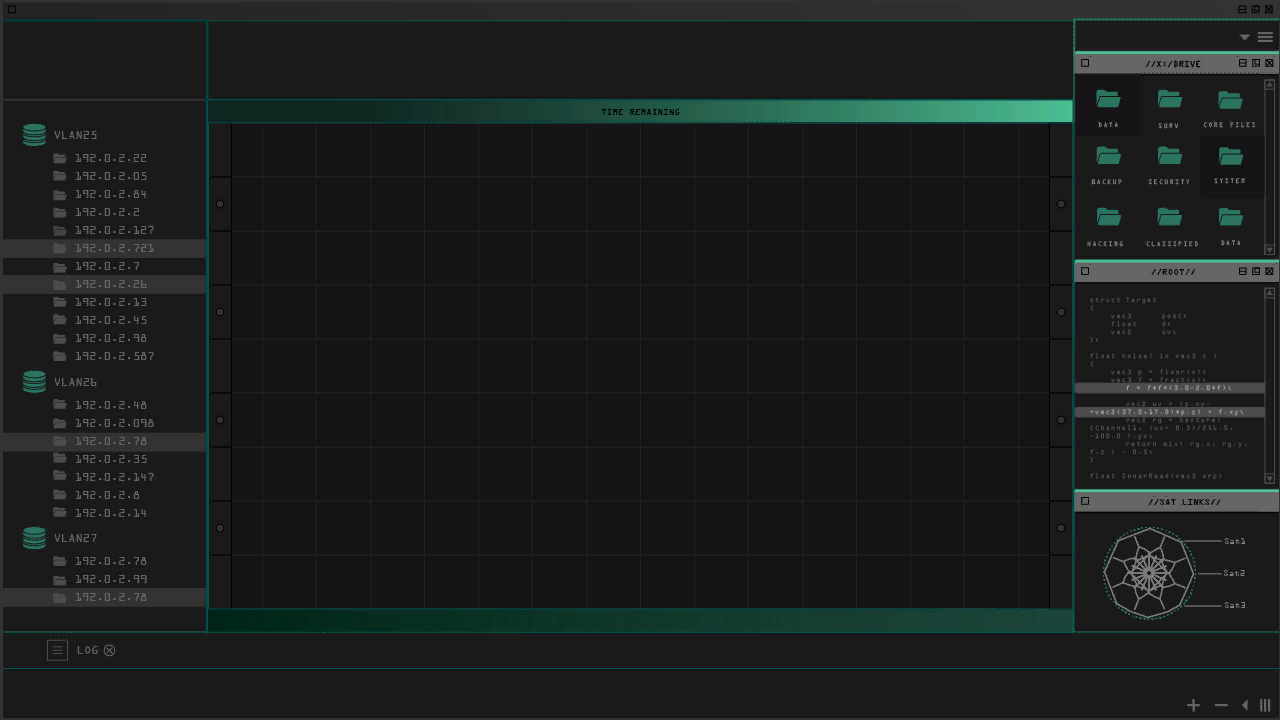
Task: Click the Sat3 label
Action: tap(1235, 605)
